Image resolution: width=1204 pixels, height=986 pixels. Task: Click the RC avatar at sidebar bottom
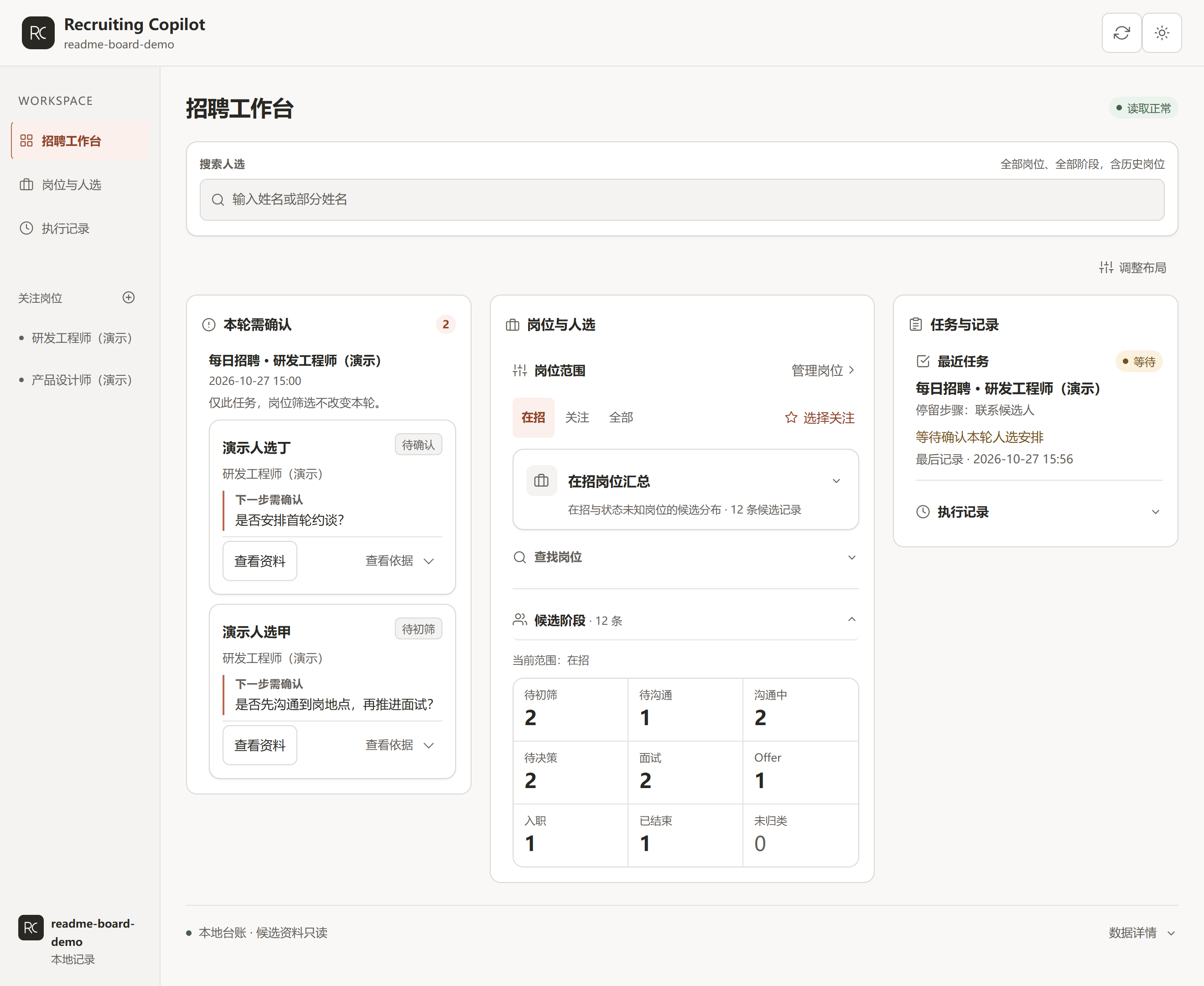point(31,928)
